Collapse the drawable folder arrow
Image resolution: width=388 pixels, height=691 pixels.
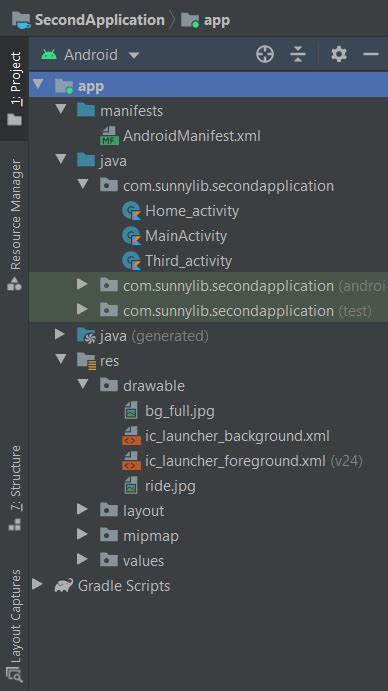[x=83, y=384]
